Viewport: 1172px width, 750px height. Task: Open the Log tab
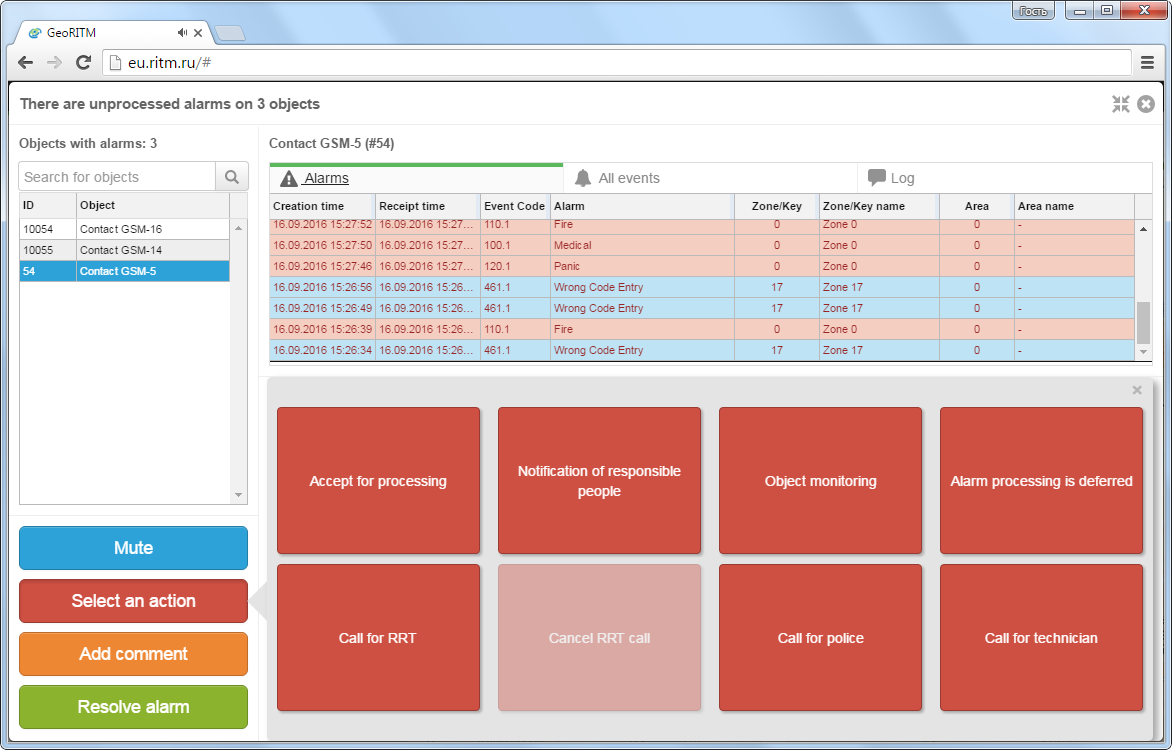coord(891,178)
